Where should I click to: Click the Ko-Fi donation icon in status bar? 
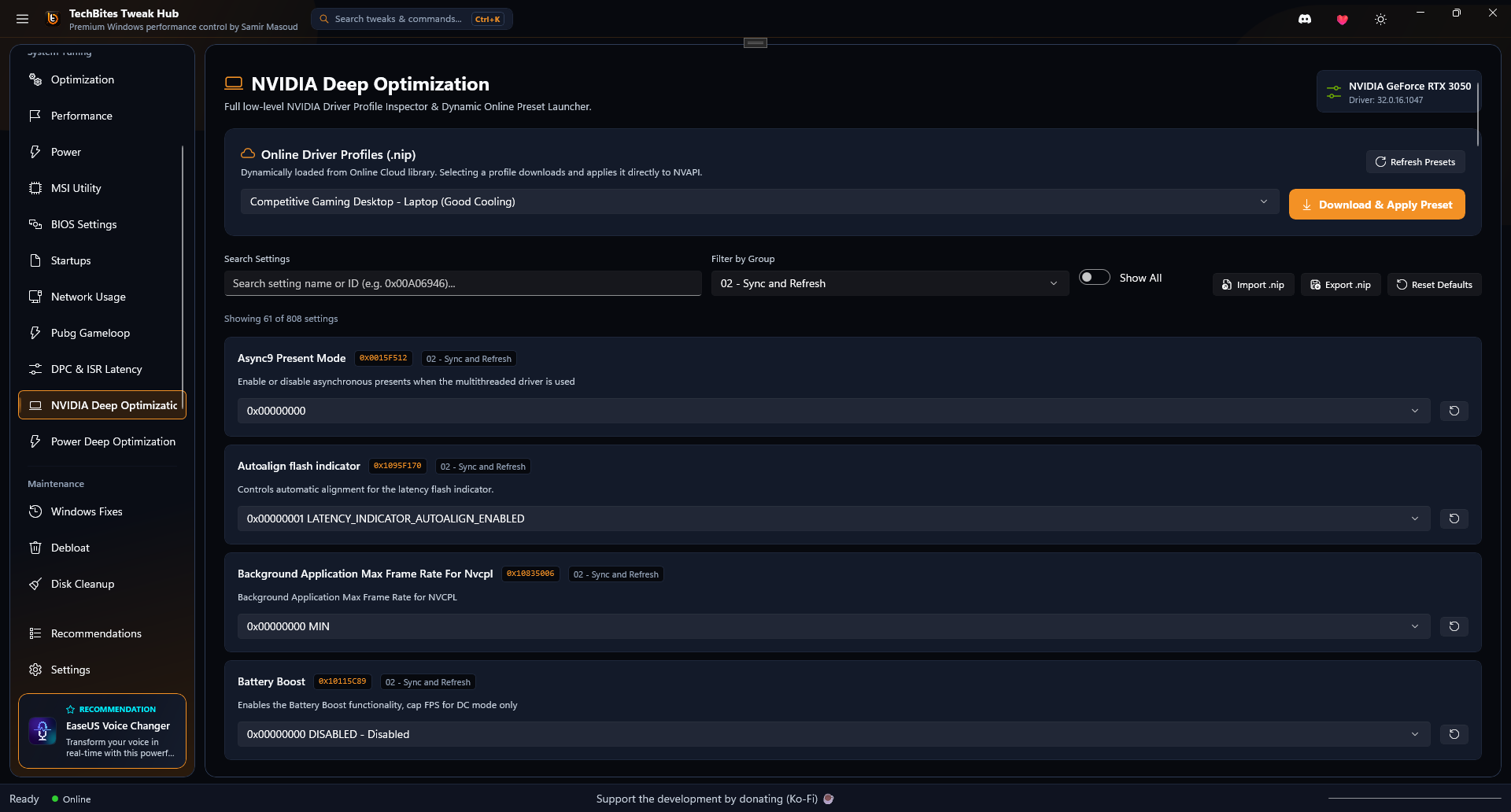tap(828, 799)
